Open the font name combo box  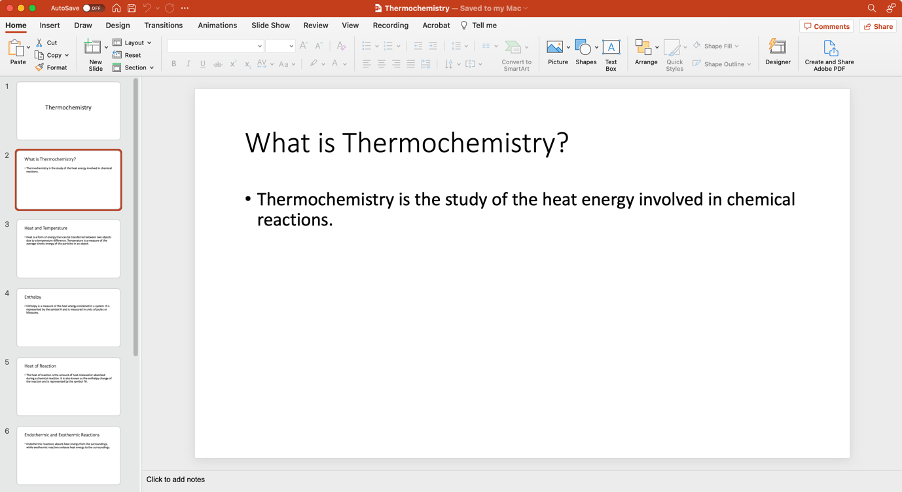(x=216, y=46)
